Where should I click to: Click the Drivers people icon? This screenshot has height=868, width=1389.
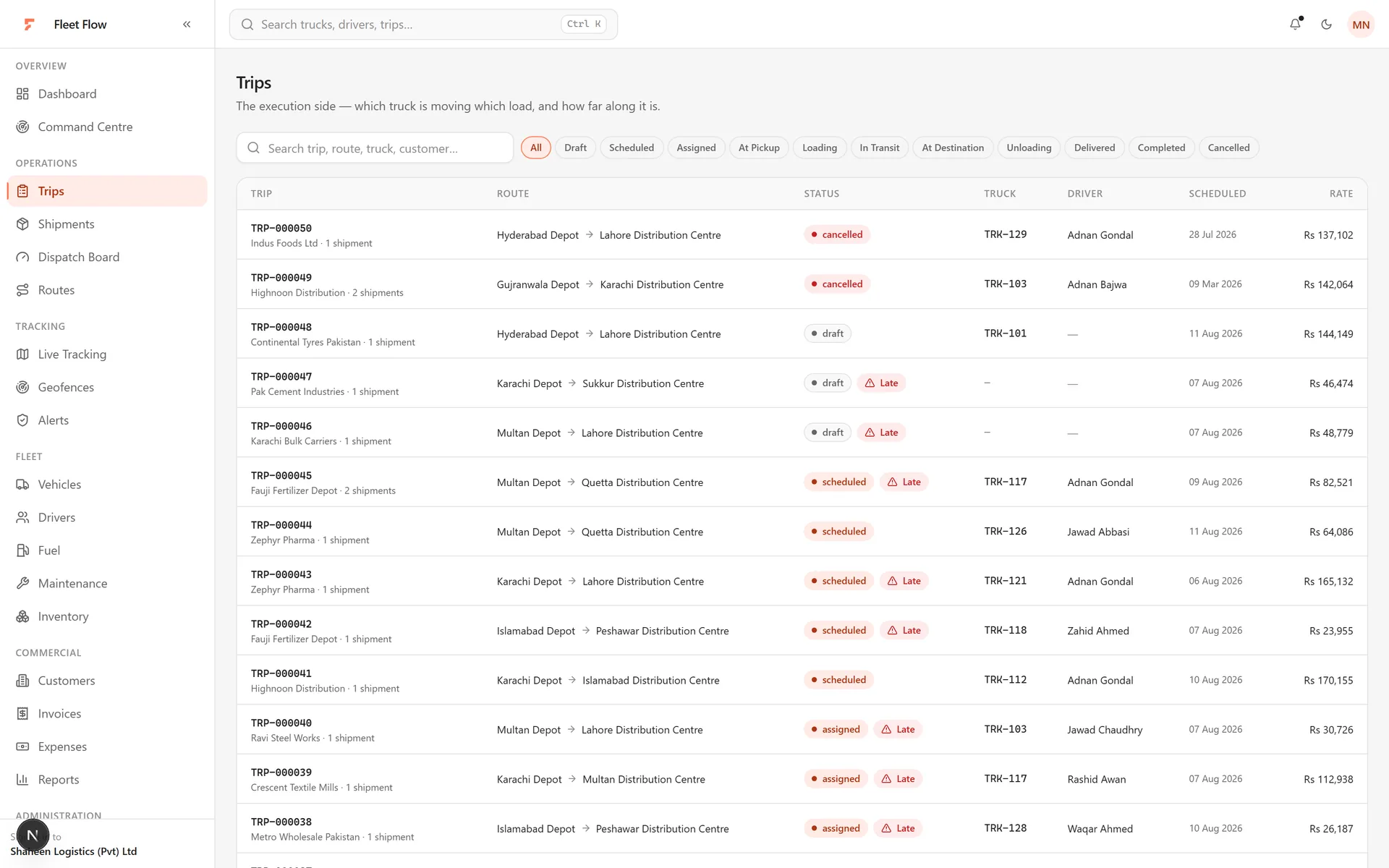pos(23,517)
